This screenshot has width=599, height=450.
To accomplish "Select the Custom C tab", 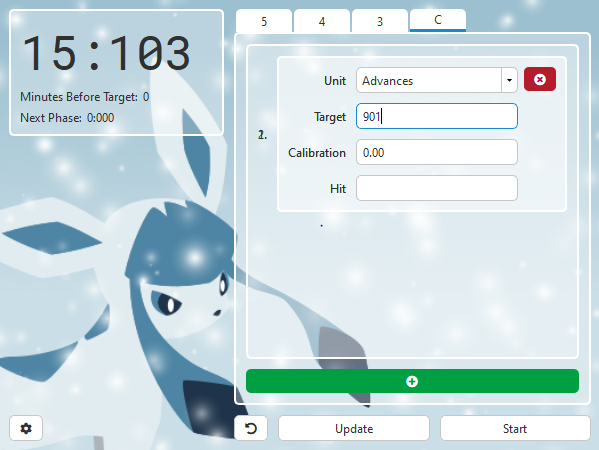I will coord(438,20).
